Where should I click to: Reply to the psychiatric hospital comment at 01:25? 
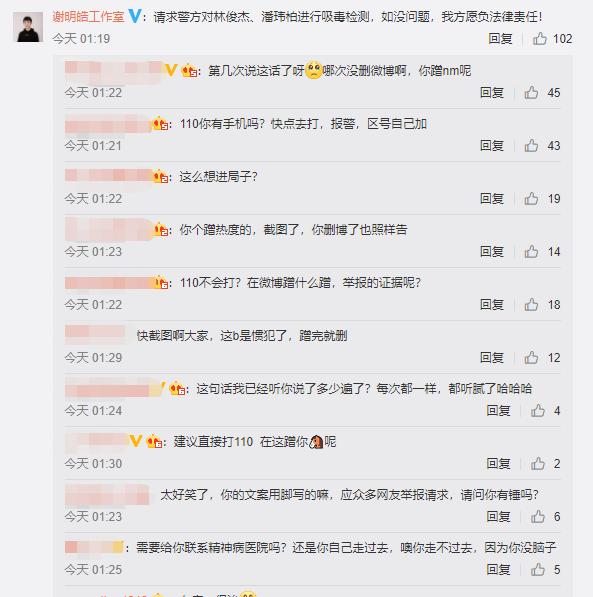coord(499,570)
